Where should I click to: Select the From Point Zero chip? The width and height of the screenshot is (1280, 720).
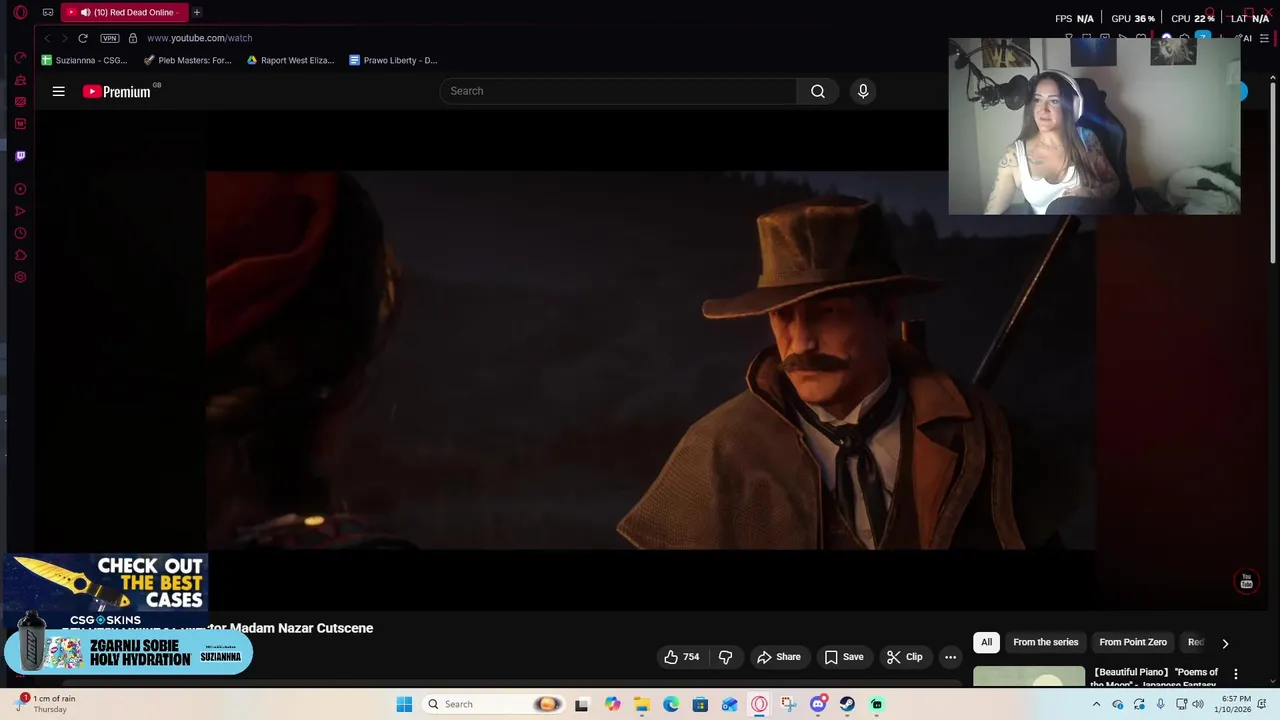(1133, 642)
